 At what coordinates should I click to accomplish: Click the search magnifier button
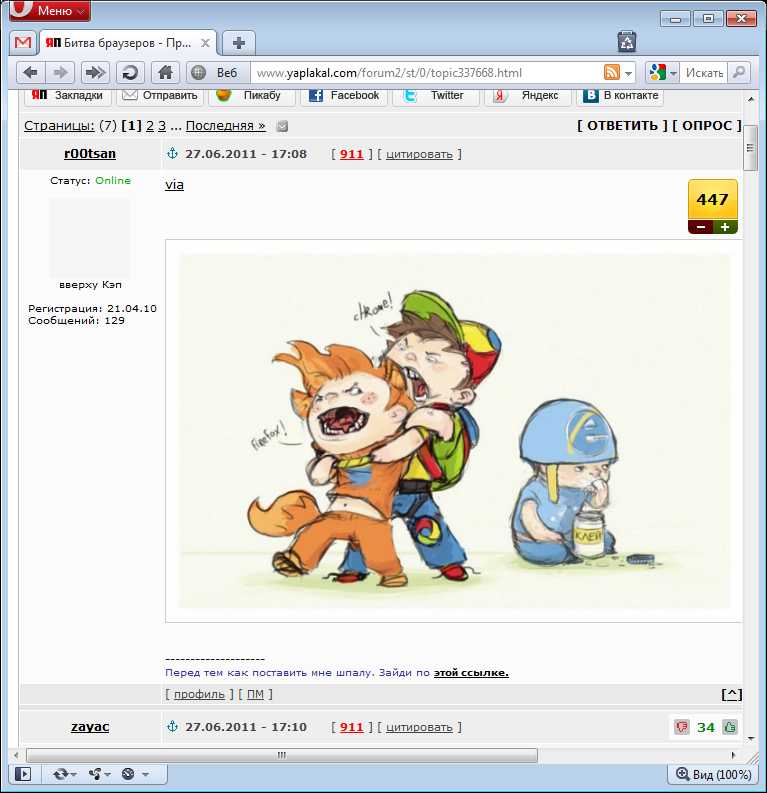(739, 73)
